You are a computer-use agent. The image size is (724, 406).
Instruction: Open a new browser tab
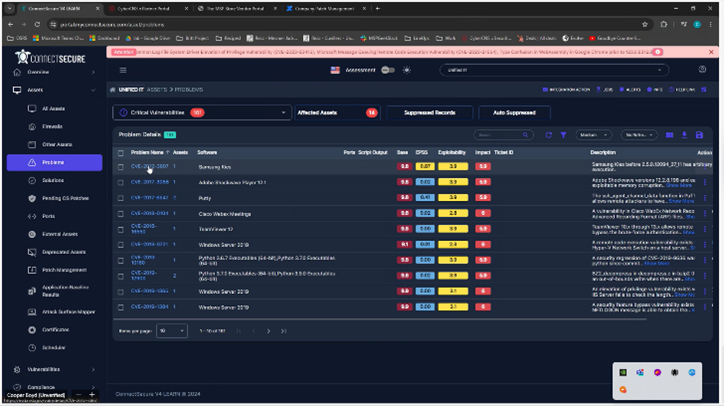378,8
